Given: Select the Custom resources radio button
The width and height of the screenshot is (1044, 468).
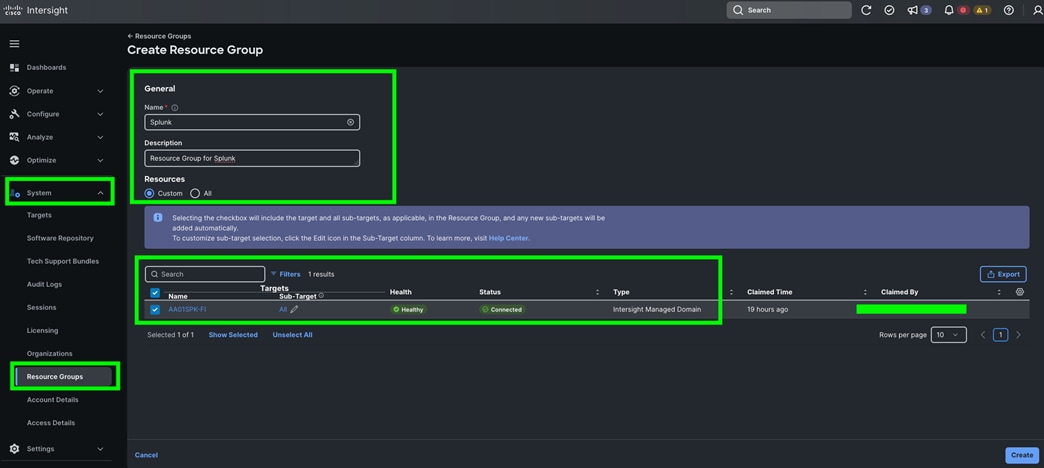Looking at the screenshot, I should tap(149, 193).
